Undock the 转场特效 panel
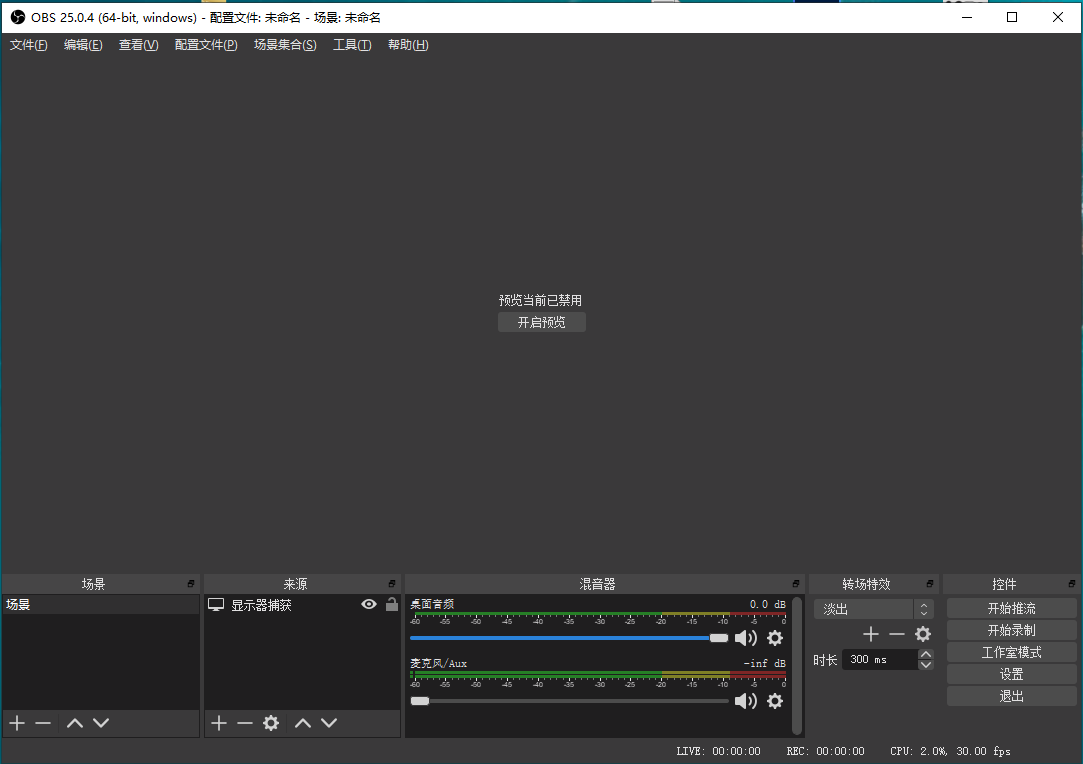 pos(930,584)
